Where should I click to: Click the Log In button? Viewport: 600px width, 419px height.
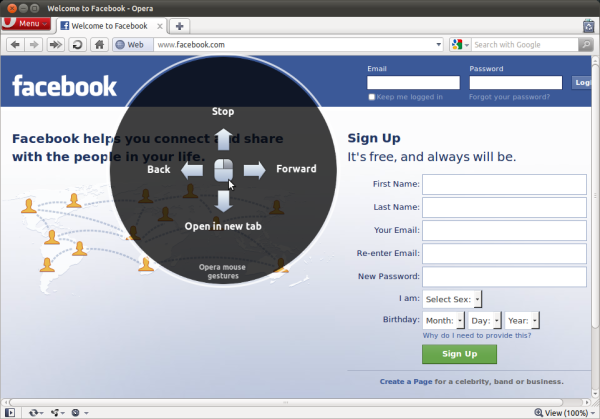click(582, 83)
